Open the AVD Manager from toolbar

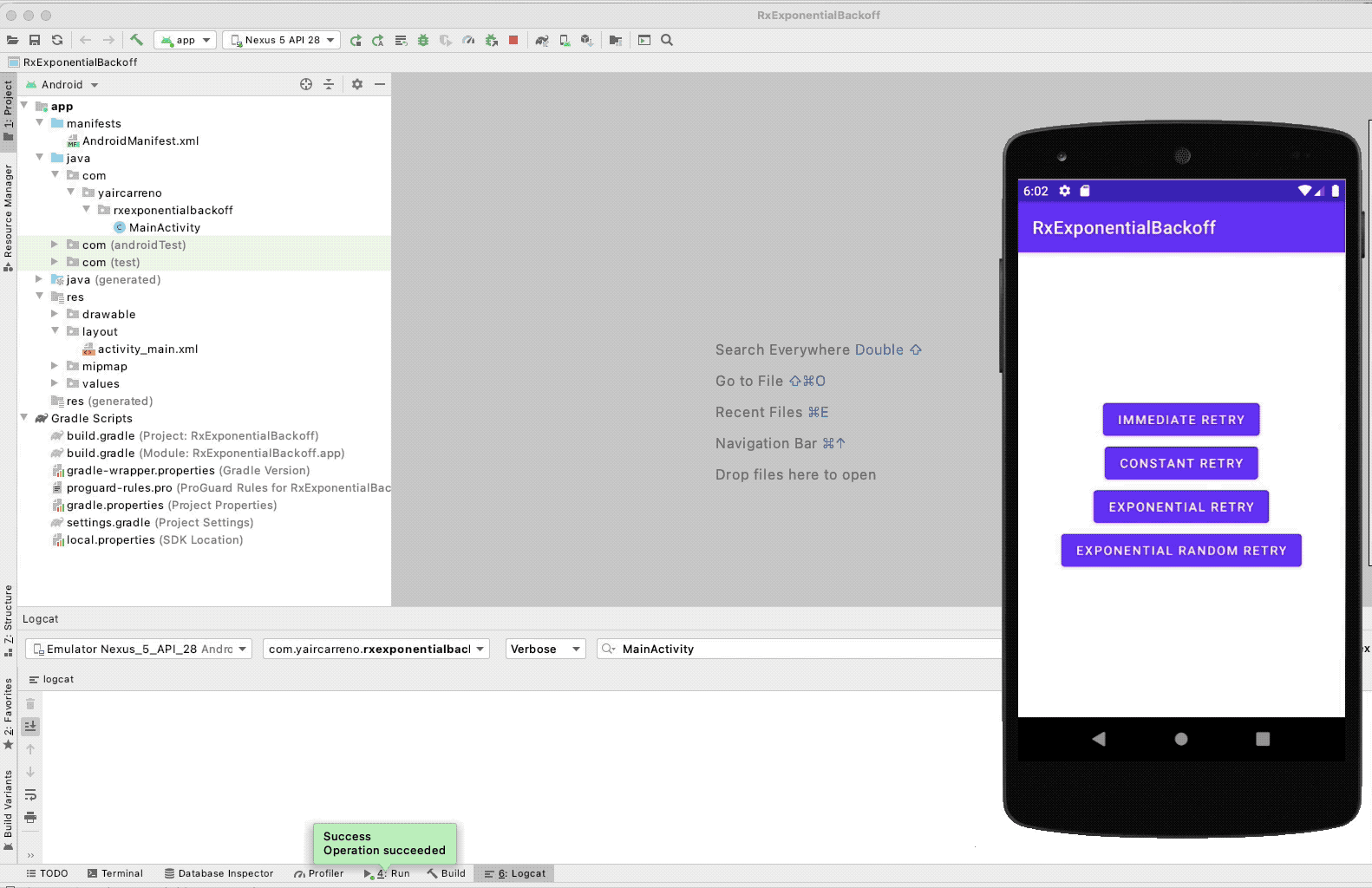tap(565, 40)
